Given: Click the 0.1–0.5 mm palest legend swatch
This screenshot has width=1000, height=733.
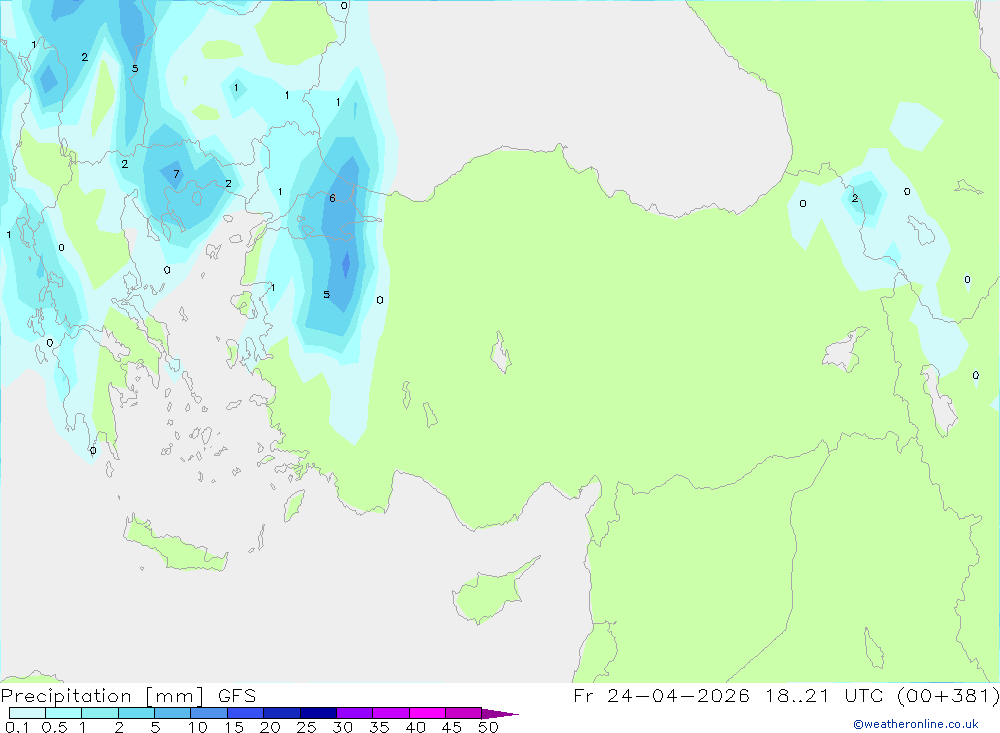Looking at the screenshot, I should (27, 713).
